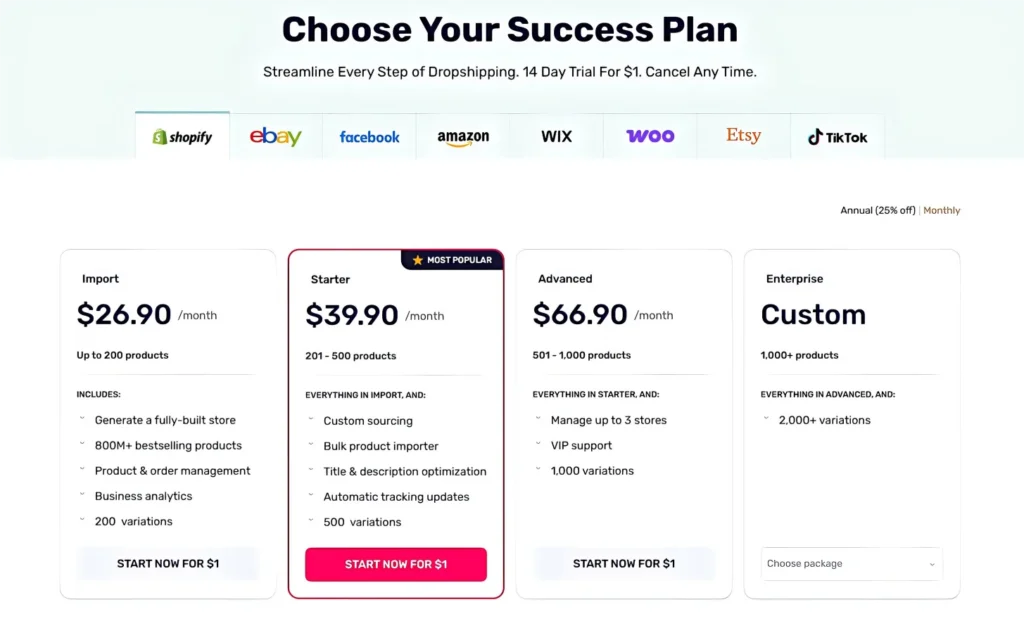Image resolution: width=1024 pixels, height=640 pixels.
Task: Choose the eBay logo tab
Action: (276, 137)
